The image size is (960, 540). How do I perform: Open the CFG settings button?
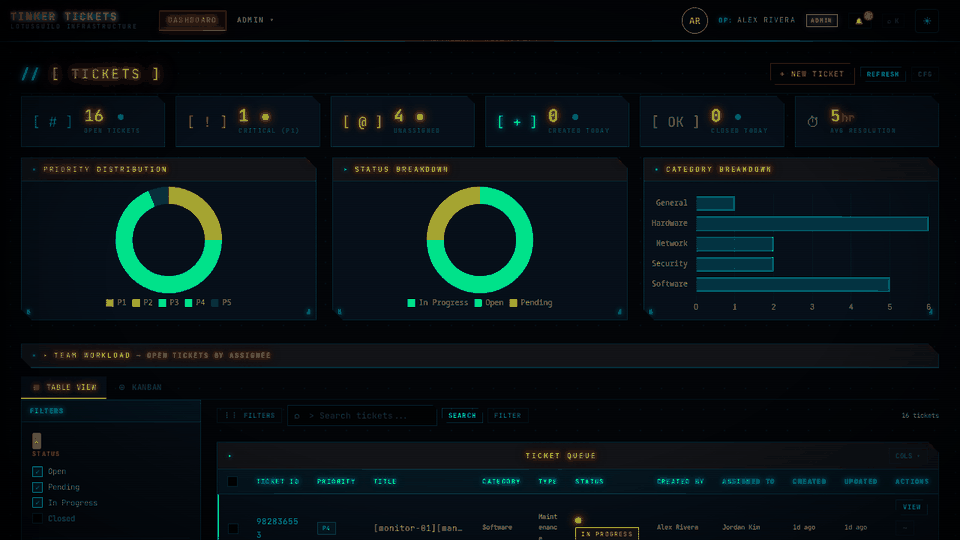point(924,74)
